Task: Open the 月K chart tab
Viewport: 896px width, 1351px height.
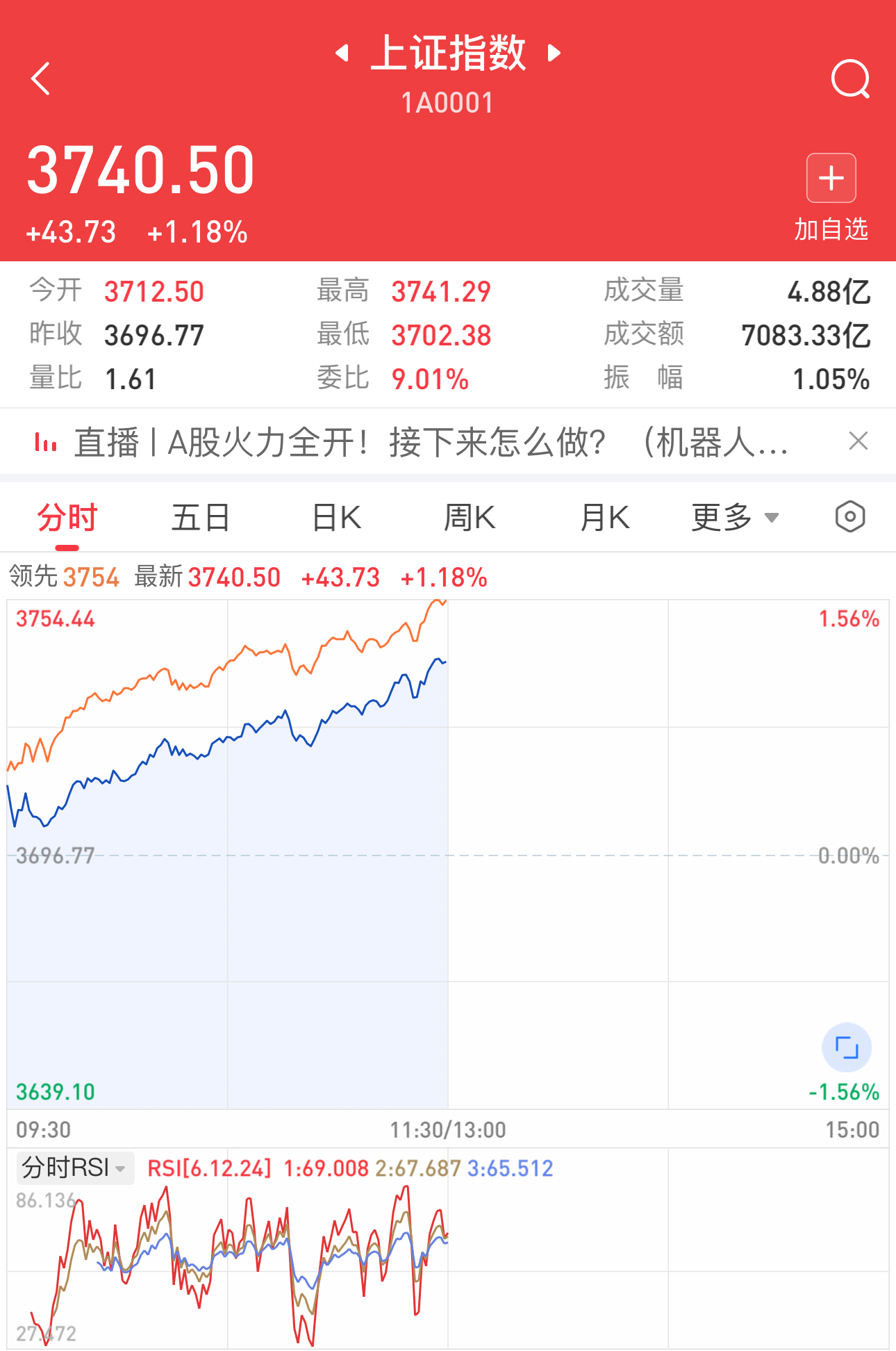Action: tap(604, 518)
